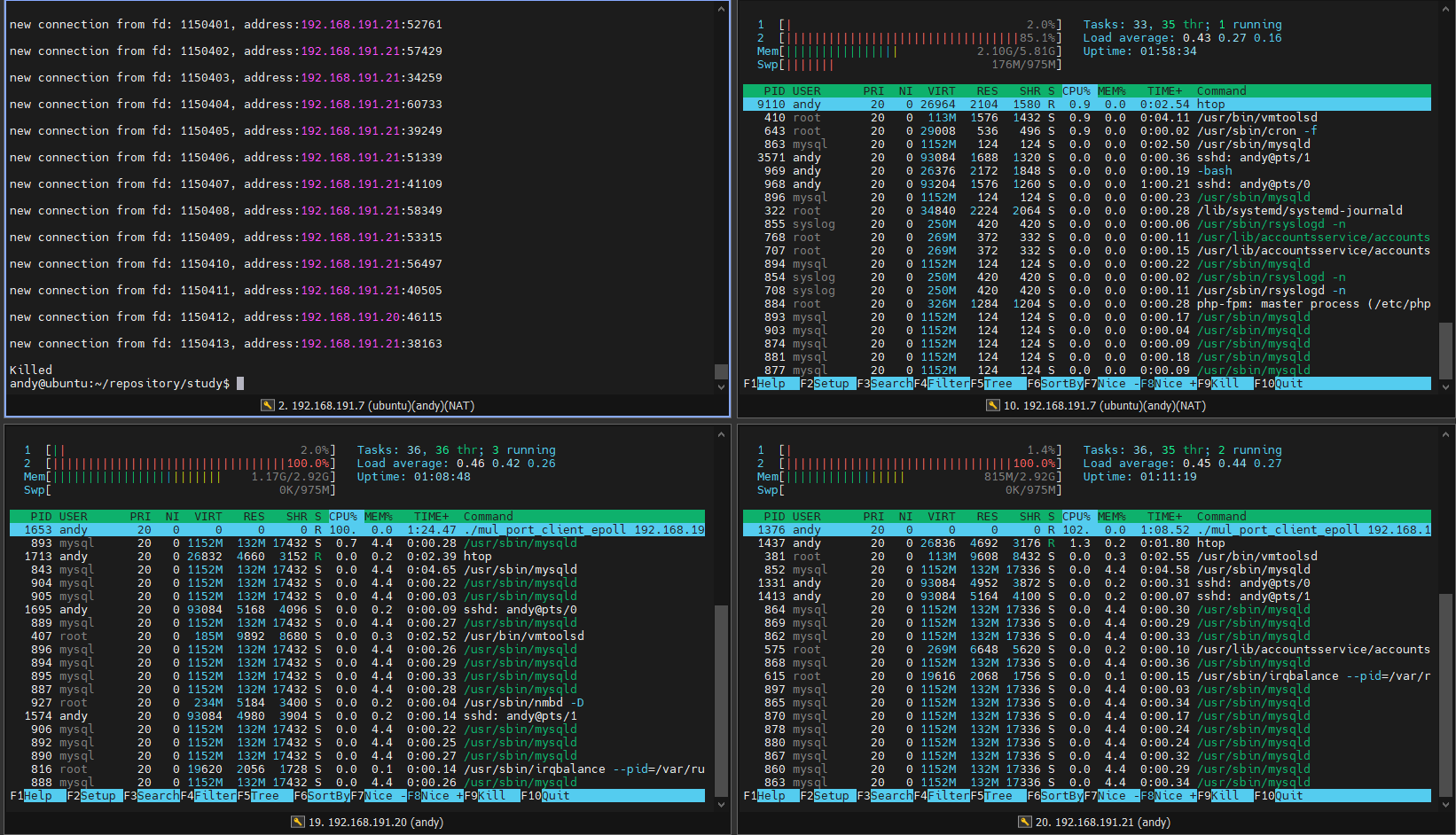Click F3 Search in session 10 htop
This screenshot has width=1456, height=835.
[885, 384]
